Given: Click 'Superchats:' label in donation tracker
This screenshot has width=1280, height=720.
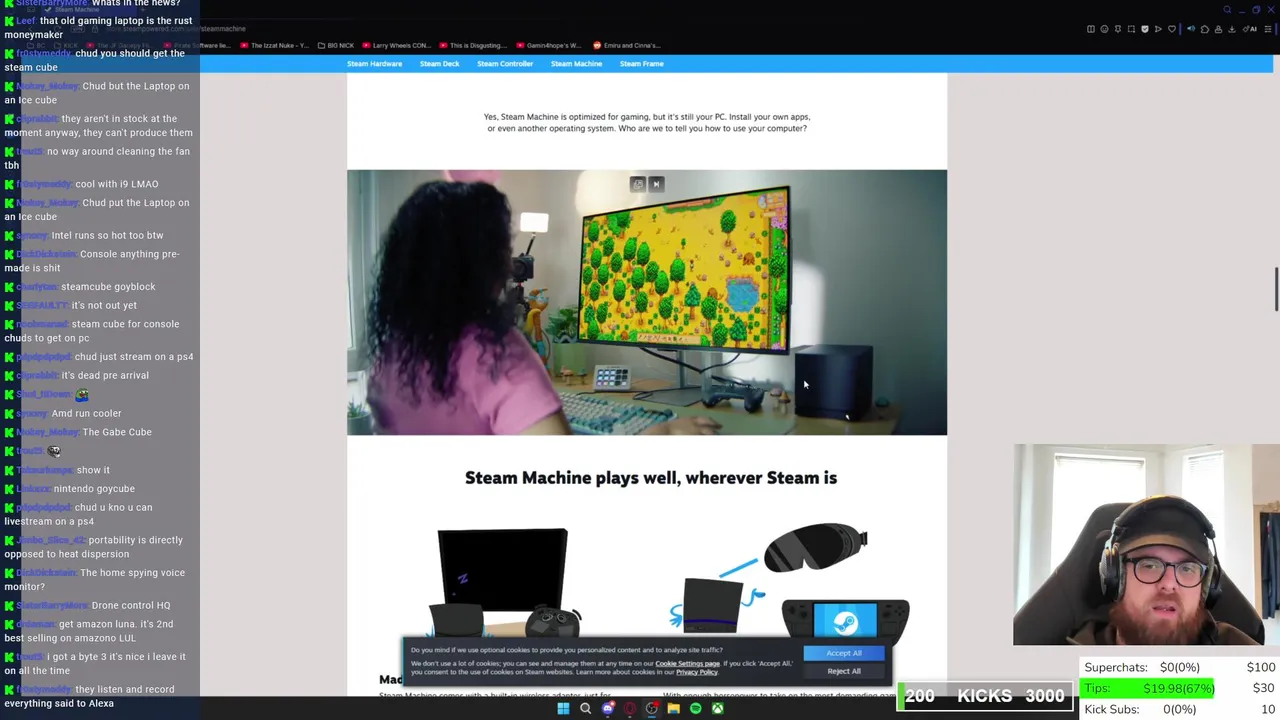Looking at the screenshot, I should click(1116, 667).
